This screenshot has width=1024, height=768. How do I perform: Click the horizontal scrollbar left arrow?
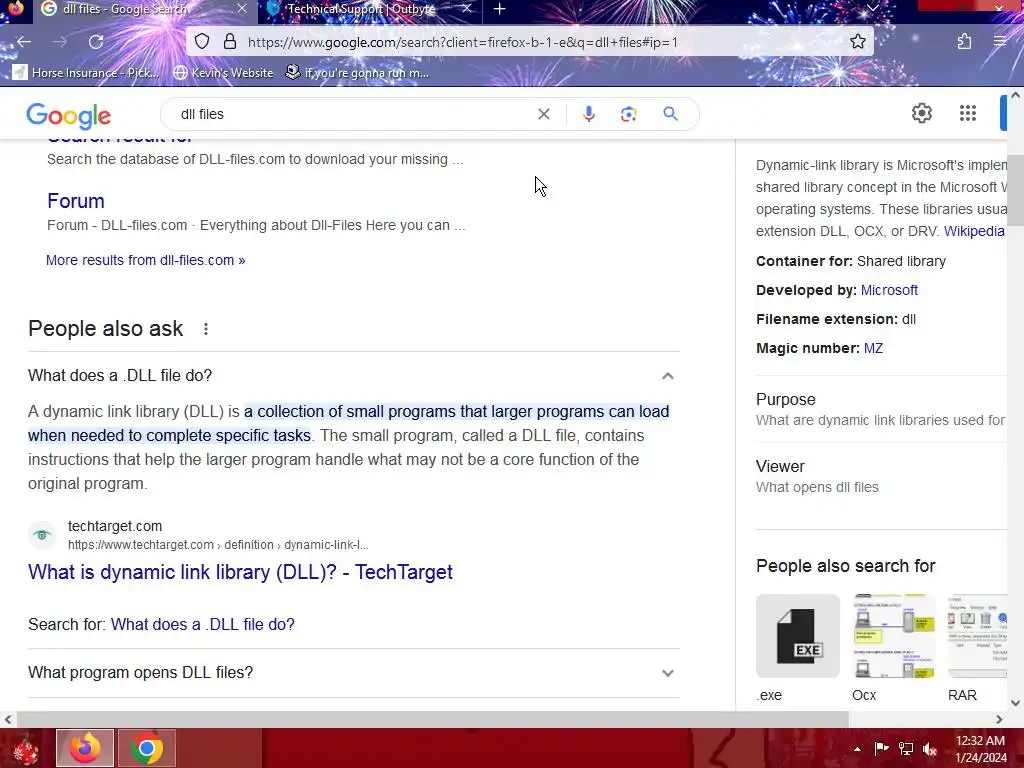[x=7, y=719]
